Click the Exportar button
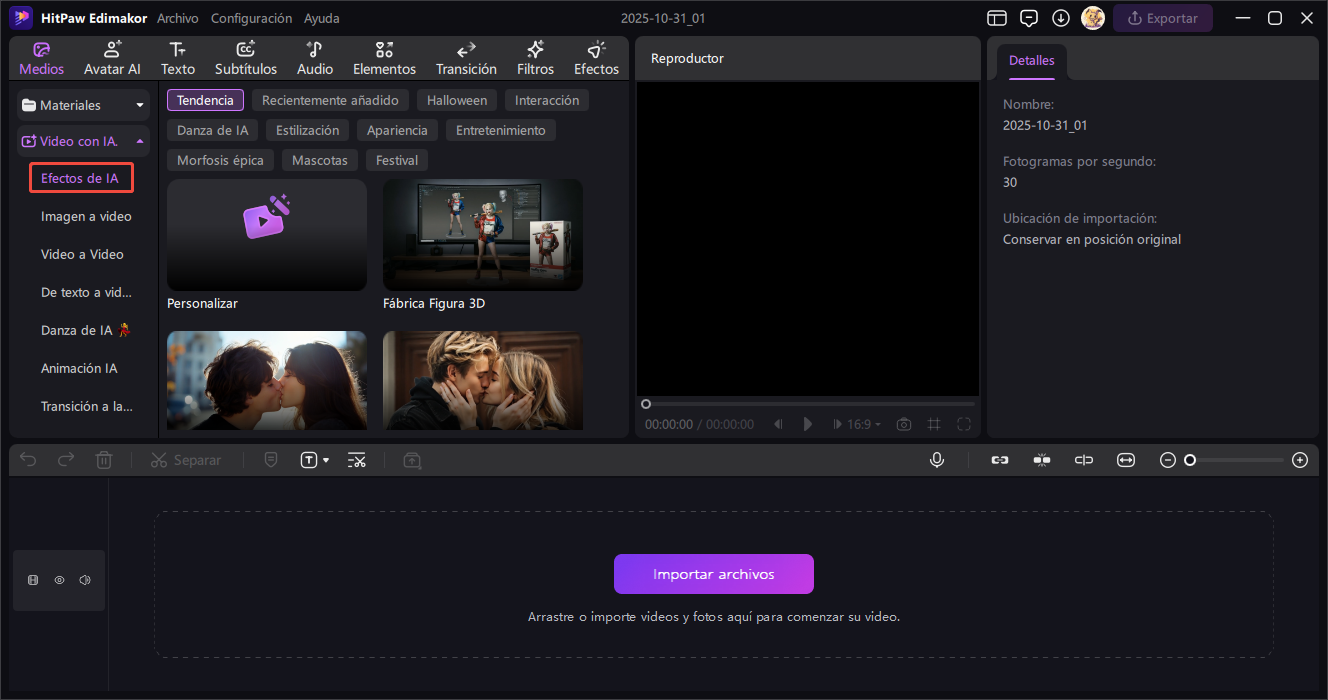1328x700 pixels. 1162,18
